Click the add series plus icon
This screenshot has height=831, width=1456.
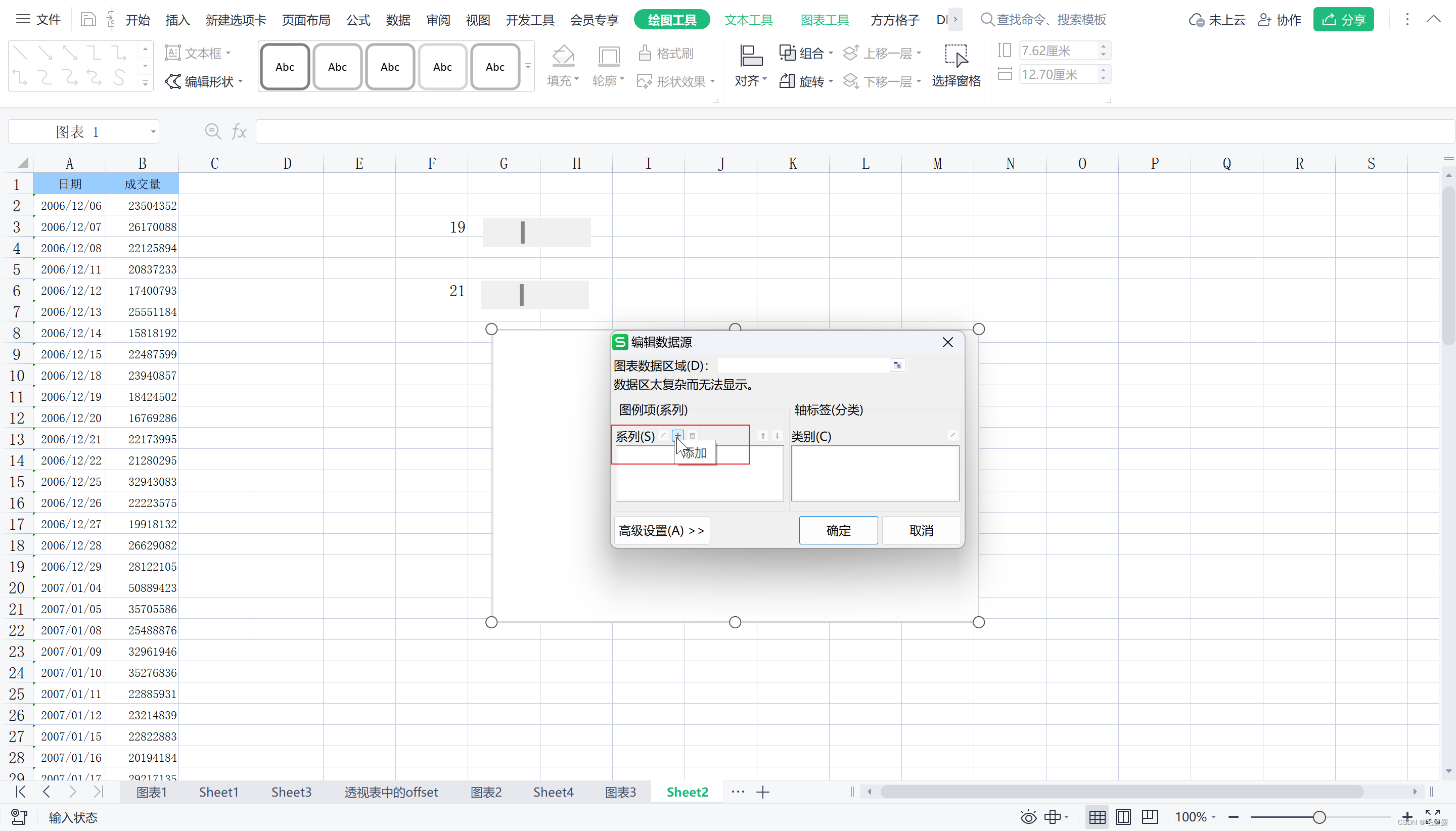(x=677, y=436)
